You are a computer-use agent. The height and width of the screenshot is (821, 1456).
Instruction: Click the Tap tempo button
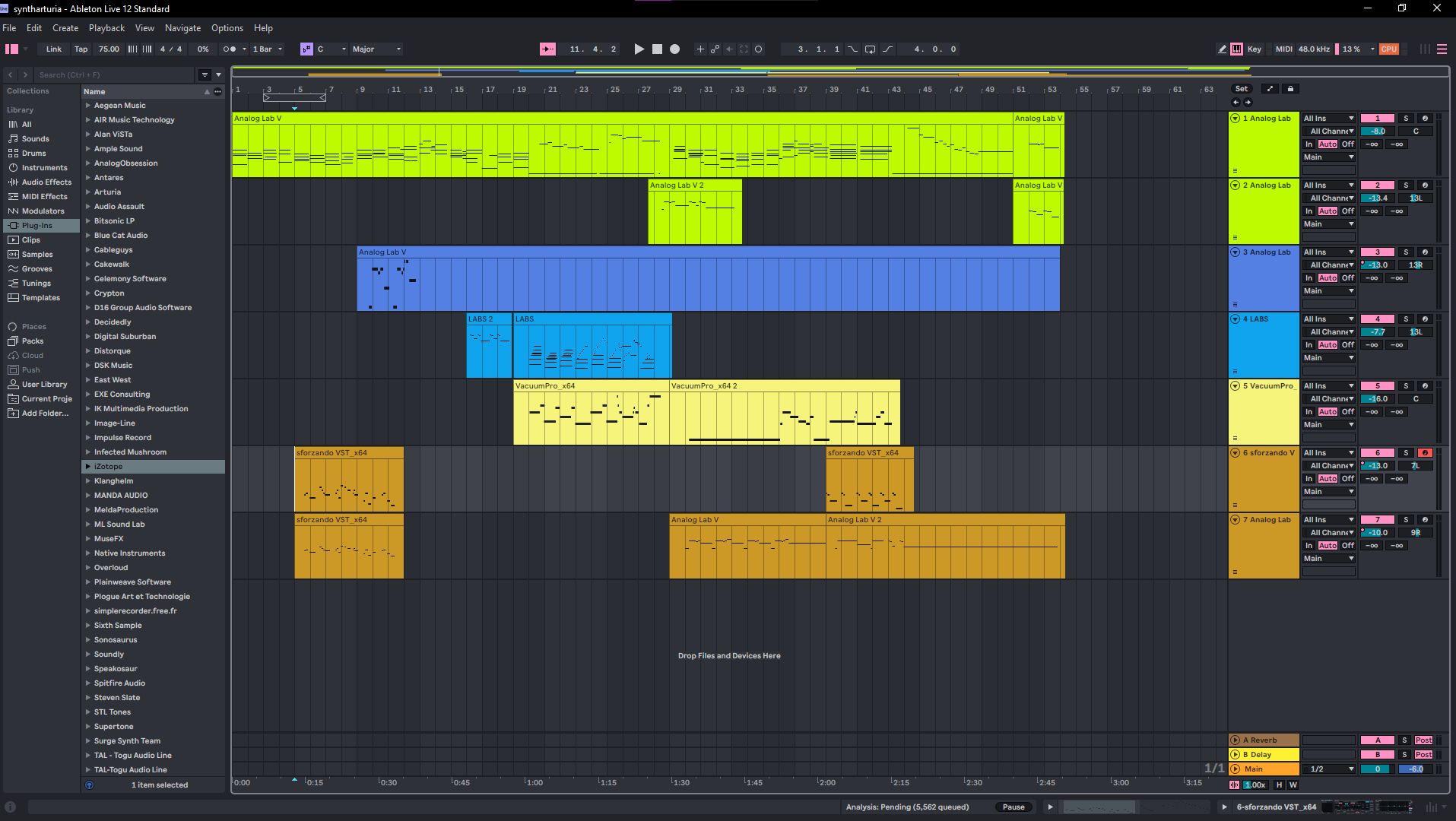click(81, 49)
